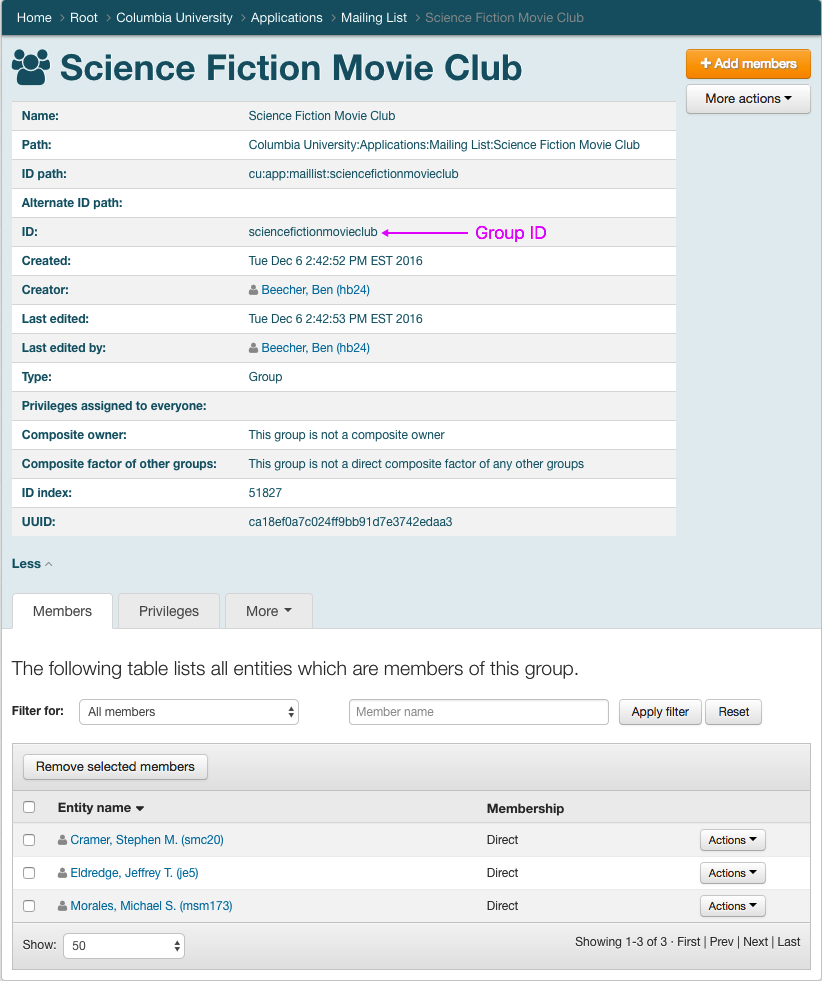Click the Reset filter button
Viewport: 822px width, 981px height.
click(733, 712)
